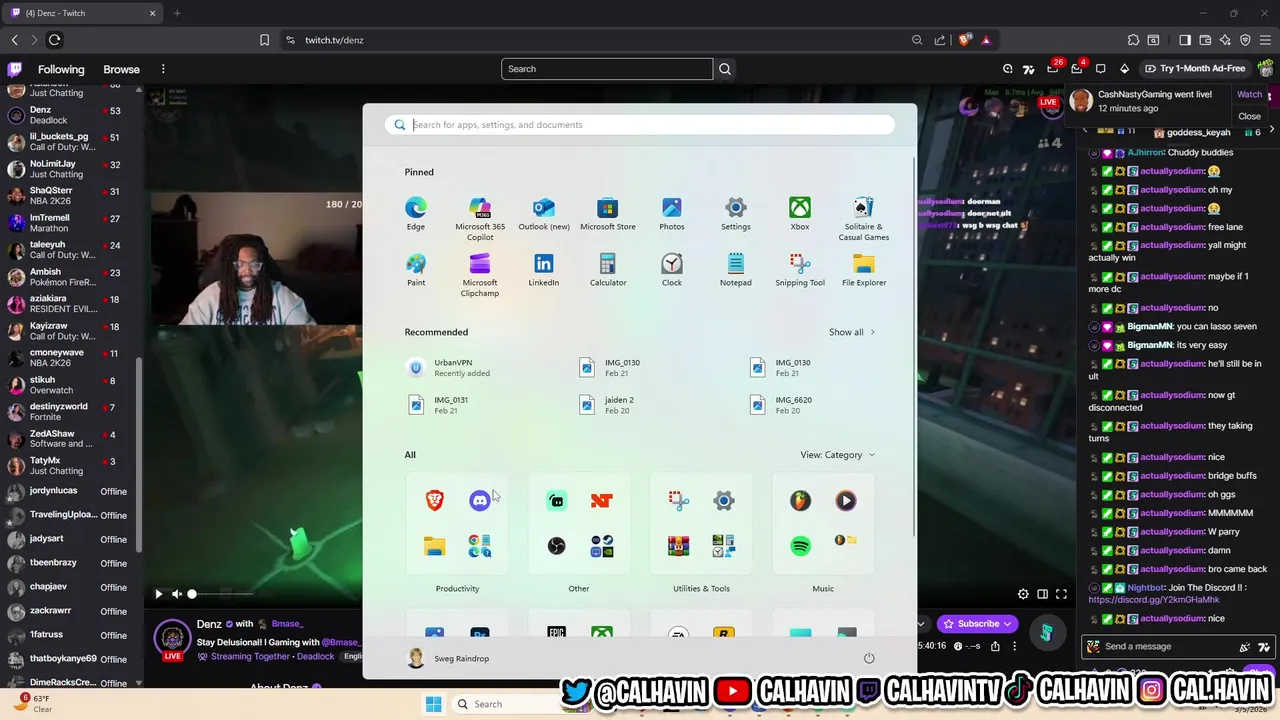Open Discord in Productivity group

click(480, 500)
